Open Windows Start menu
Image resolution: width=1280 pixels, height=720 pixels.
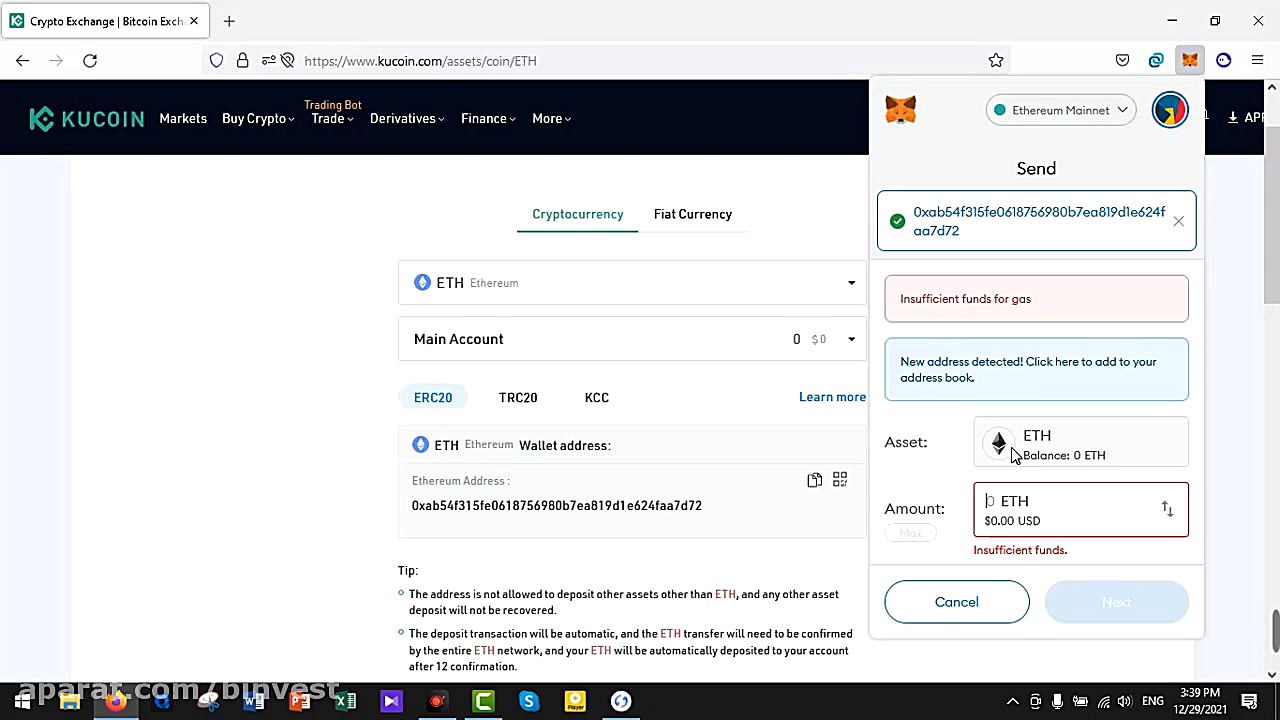(22, 702)
